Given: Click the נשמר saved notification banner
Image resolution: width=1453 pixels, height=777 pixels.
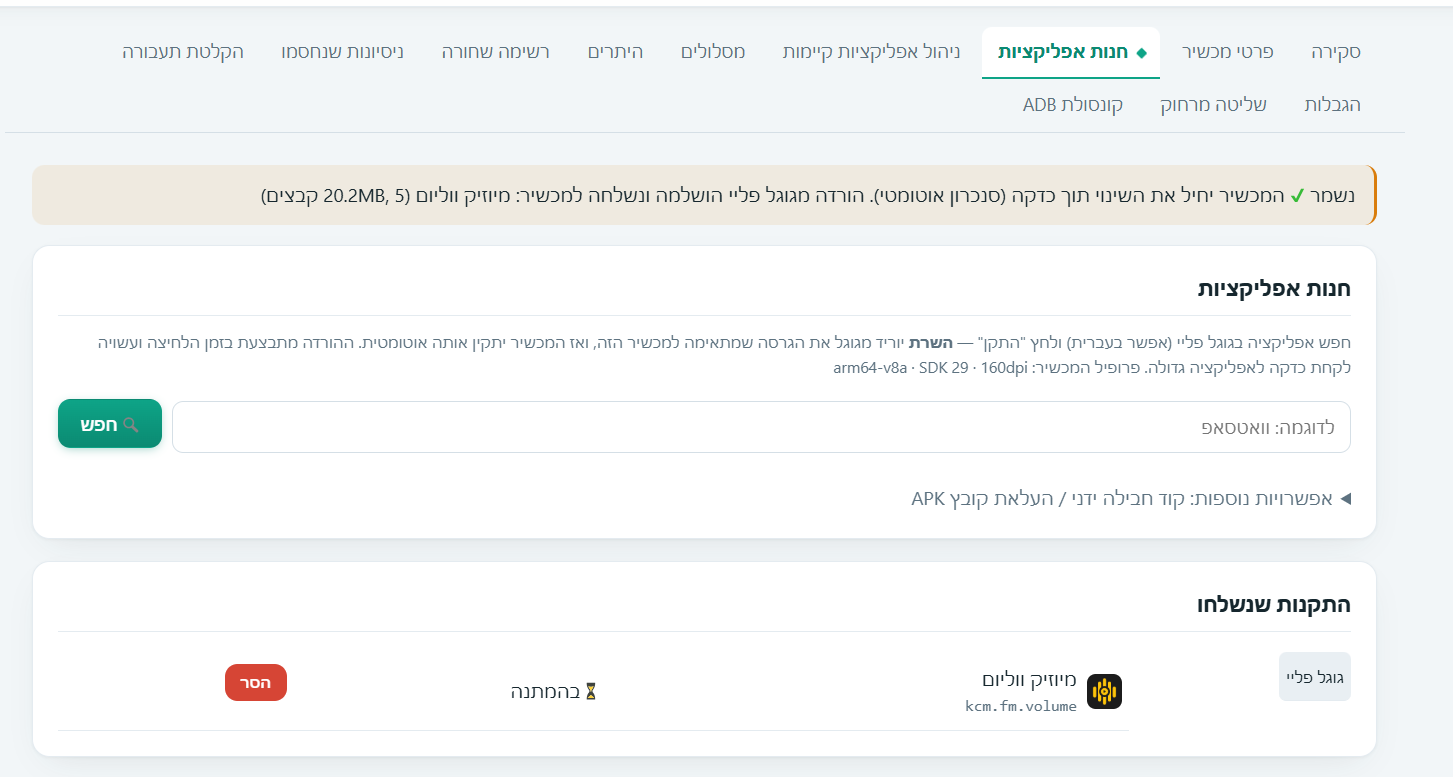Looking at the screenshot, I should 704,195.
